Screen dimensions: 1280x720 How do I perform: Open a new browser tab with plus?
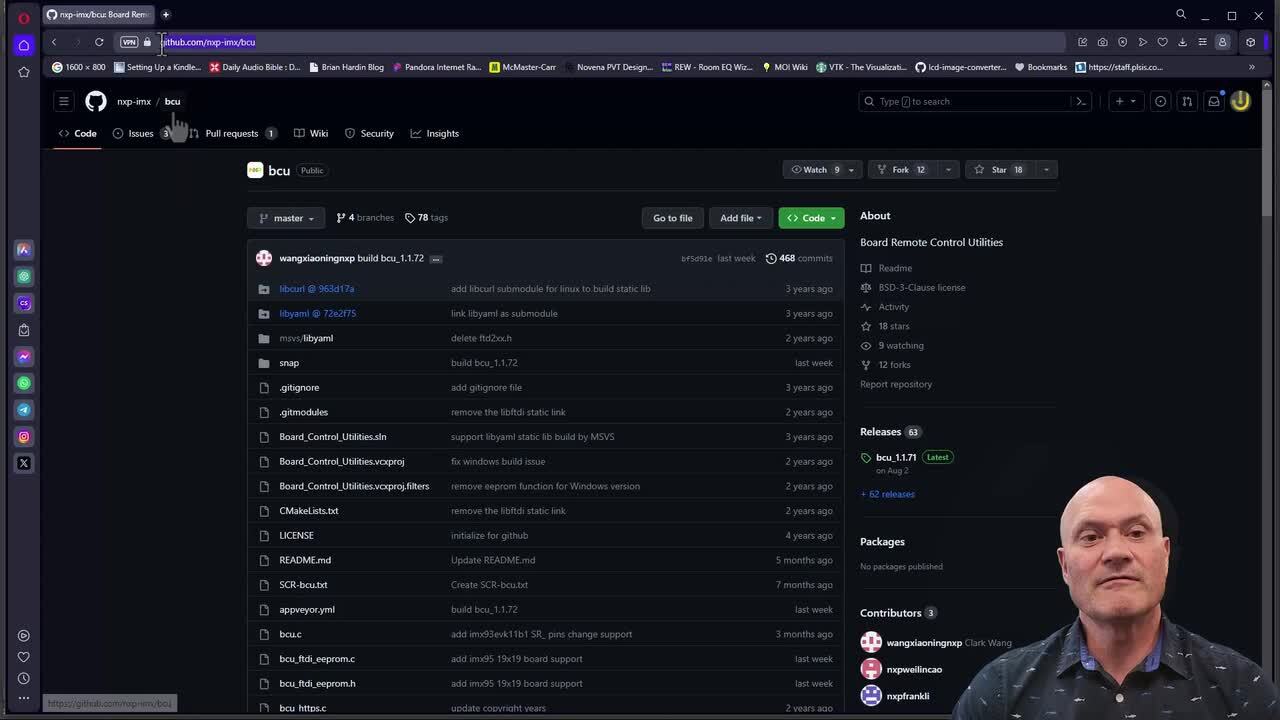[x=166, y=14]
